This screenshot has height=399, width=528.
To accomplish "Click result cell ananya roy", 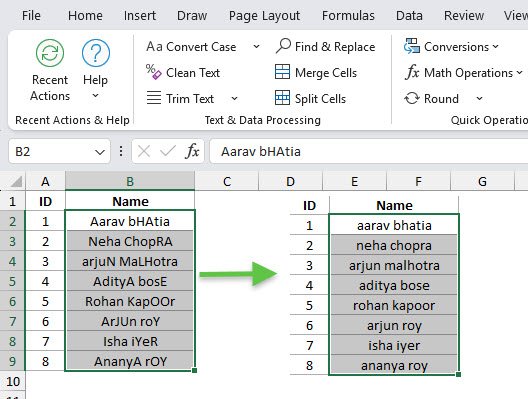I will (x=394, y=365).
